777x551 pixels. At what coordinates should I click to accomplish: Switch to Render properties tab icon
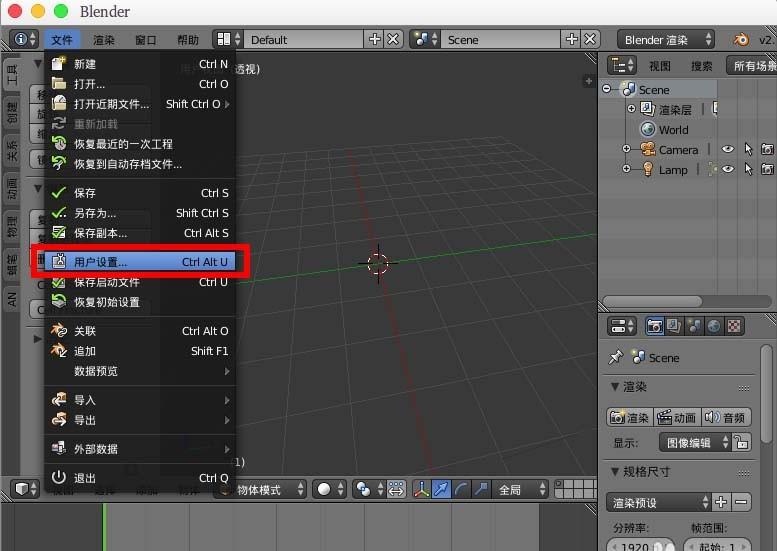click(x=655, y=326)
